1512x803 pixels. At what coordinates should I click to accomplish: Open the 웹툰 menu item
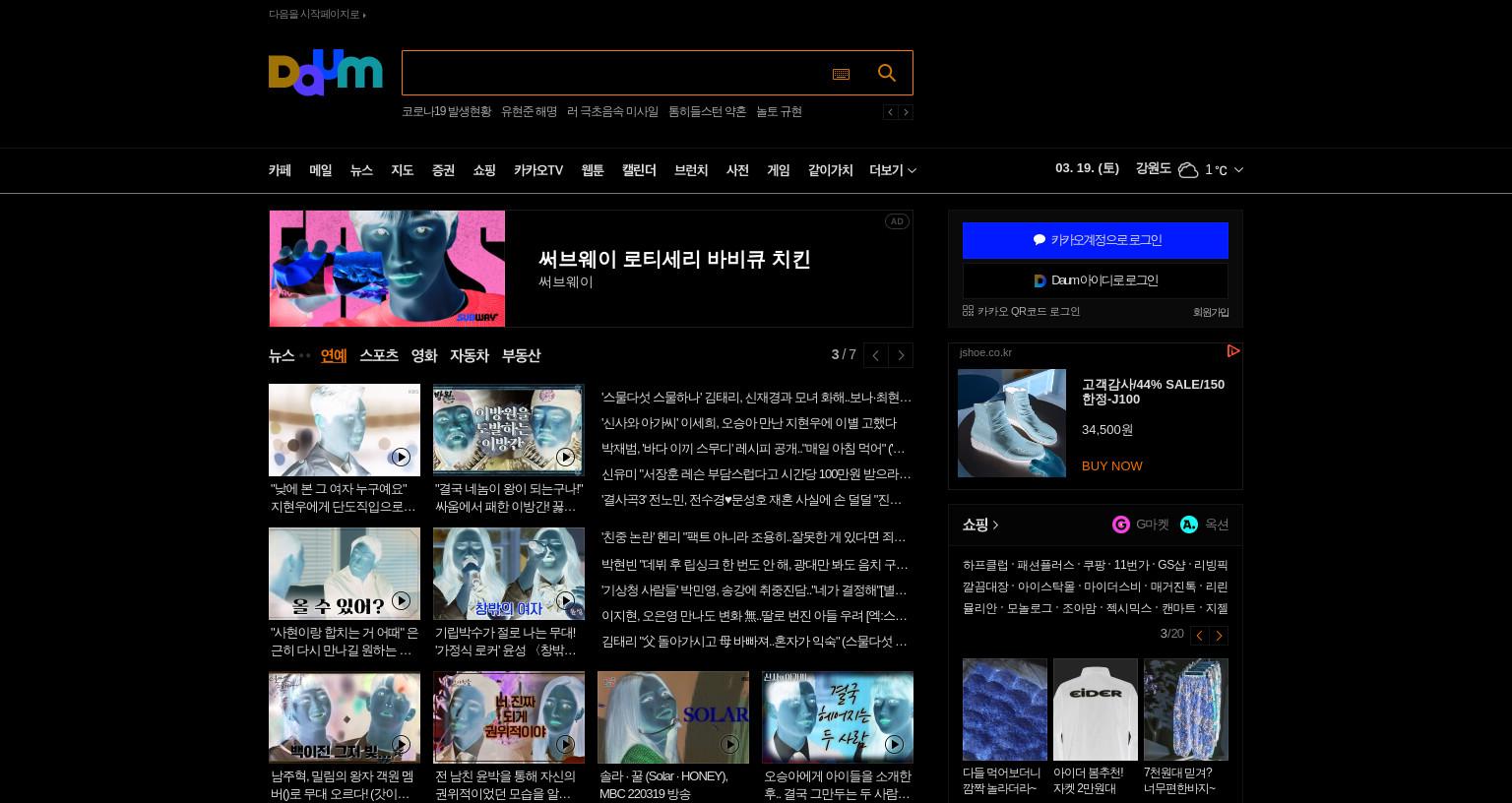(x=593, y=170)
